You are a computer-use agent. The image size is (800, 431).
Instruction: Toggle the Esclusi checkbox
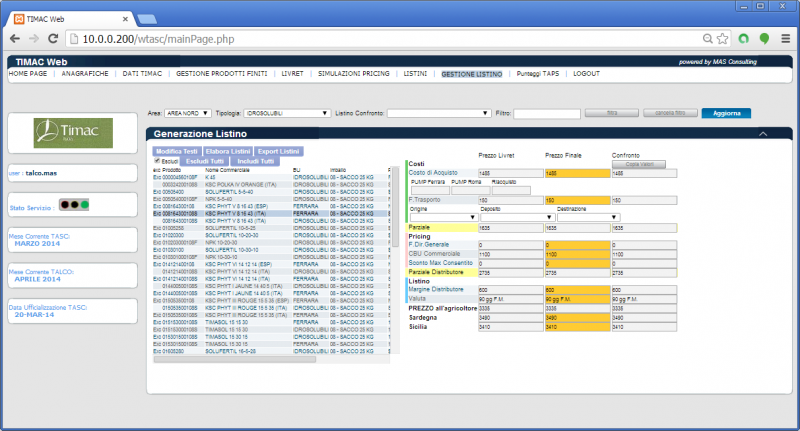pyautogui.click(x=157, y=160)
